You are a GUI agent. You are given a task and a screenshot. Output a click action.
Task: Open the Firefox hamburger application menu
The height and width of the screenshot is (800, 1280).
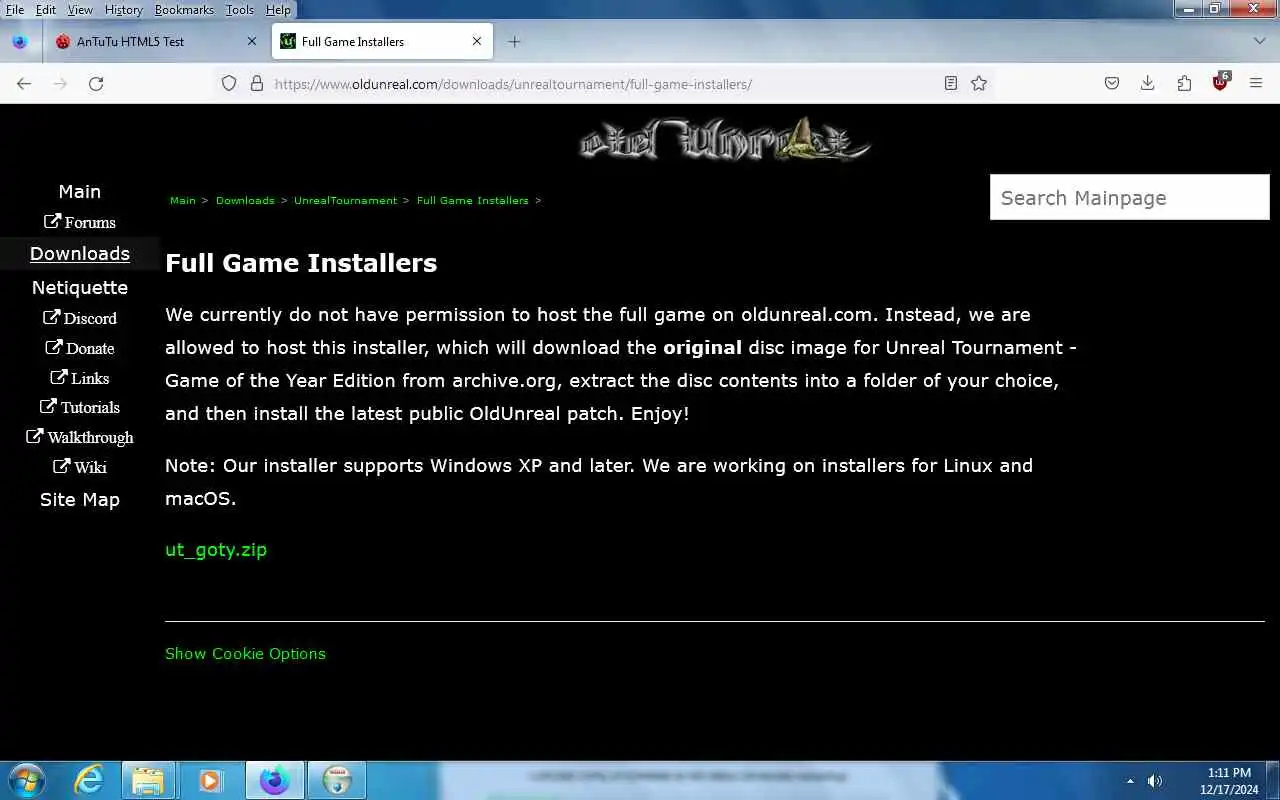coord(1256,84)
